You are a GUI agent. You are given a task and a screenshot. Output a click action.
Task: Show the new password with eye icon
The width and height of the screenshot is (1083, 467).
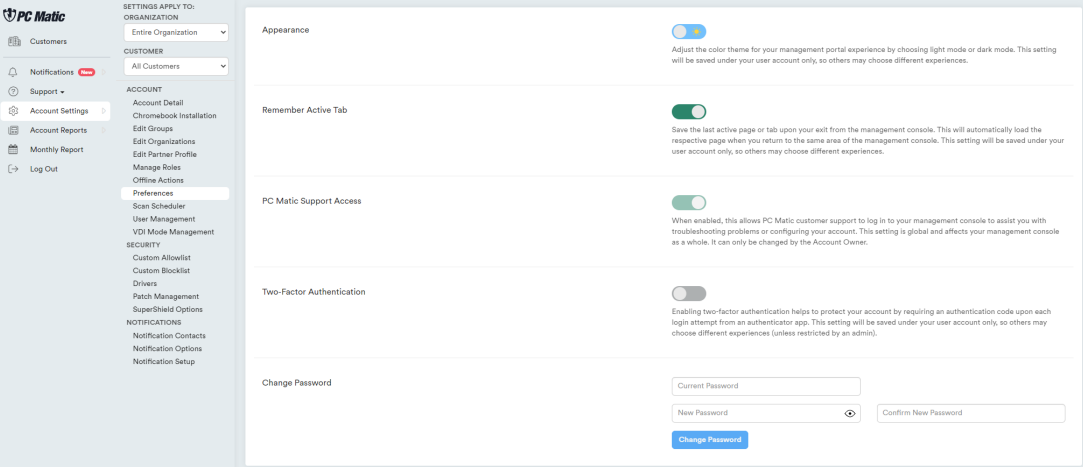coord(850,413)
